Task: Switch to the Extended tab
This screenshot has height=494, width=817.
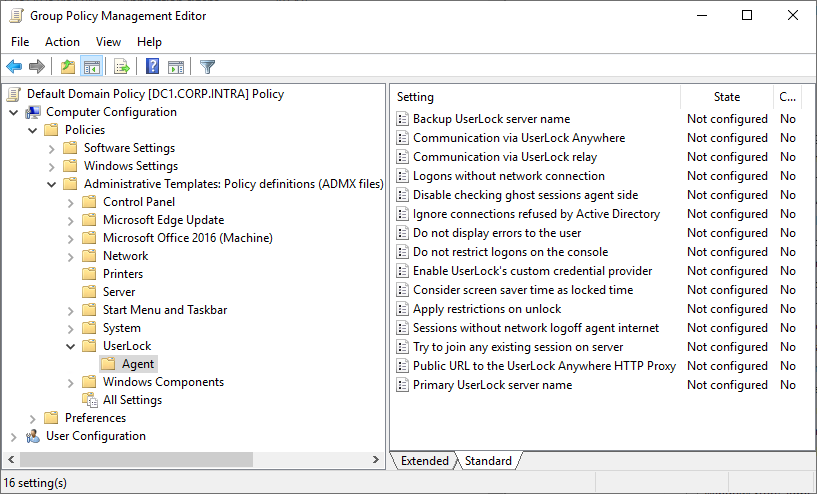Action: 424,461
